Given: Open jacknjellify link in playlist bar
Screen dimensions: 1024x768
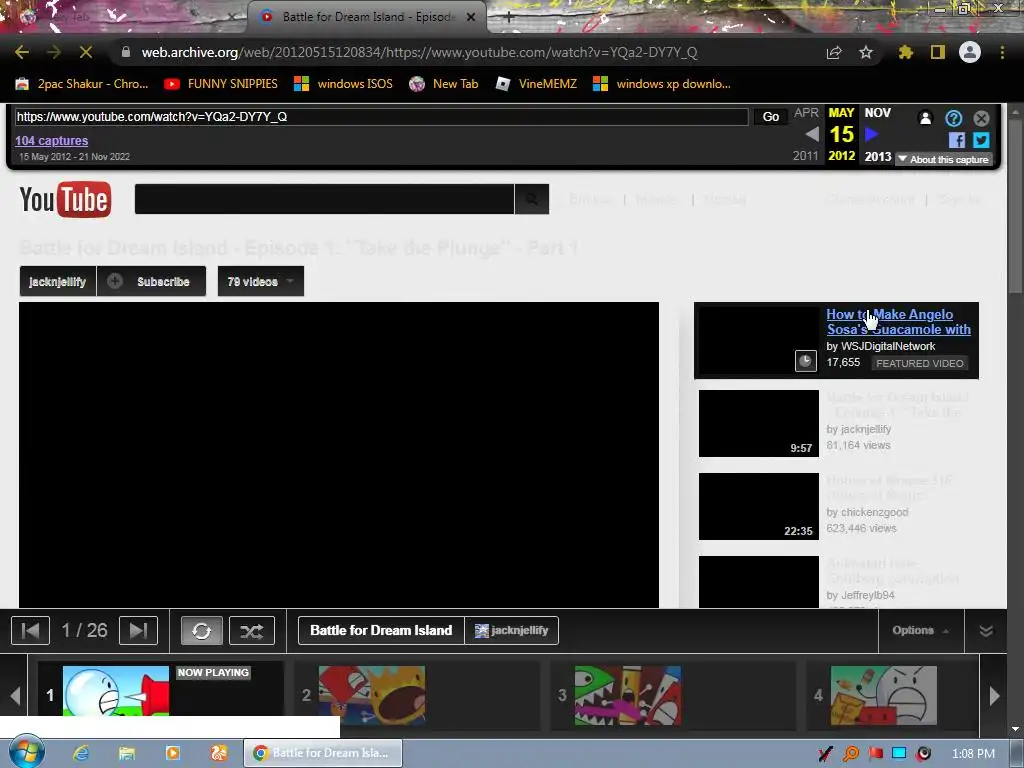Looking at the screenshot, I should [x=511, y=631].
